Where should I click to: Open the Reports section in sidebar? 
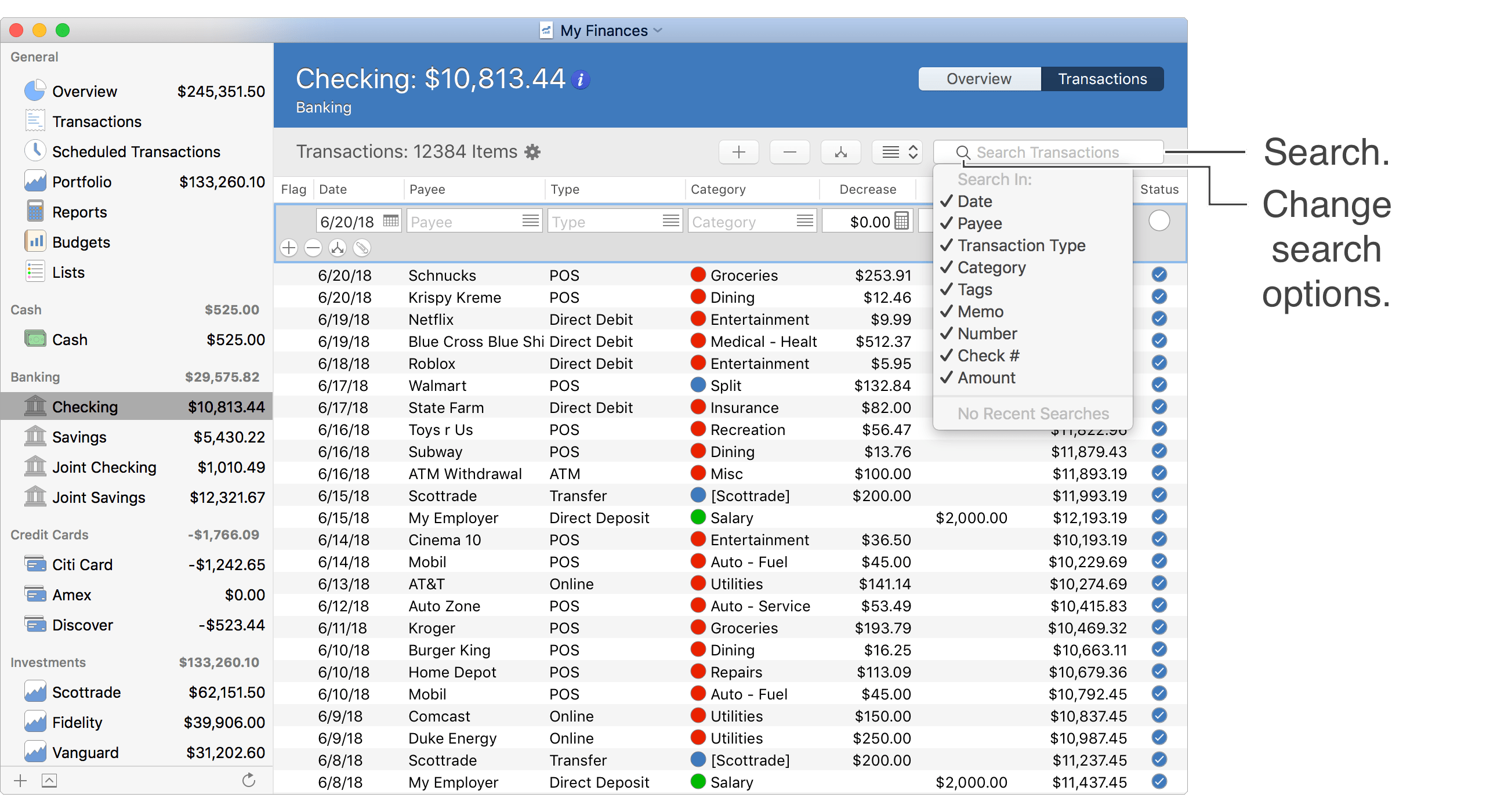tap(79, 211)
